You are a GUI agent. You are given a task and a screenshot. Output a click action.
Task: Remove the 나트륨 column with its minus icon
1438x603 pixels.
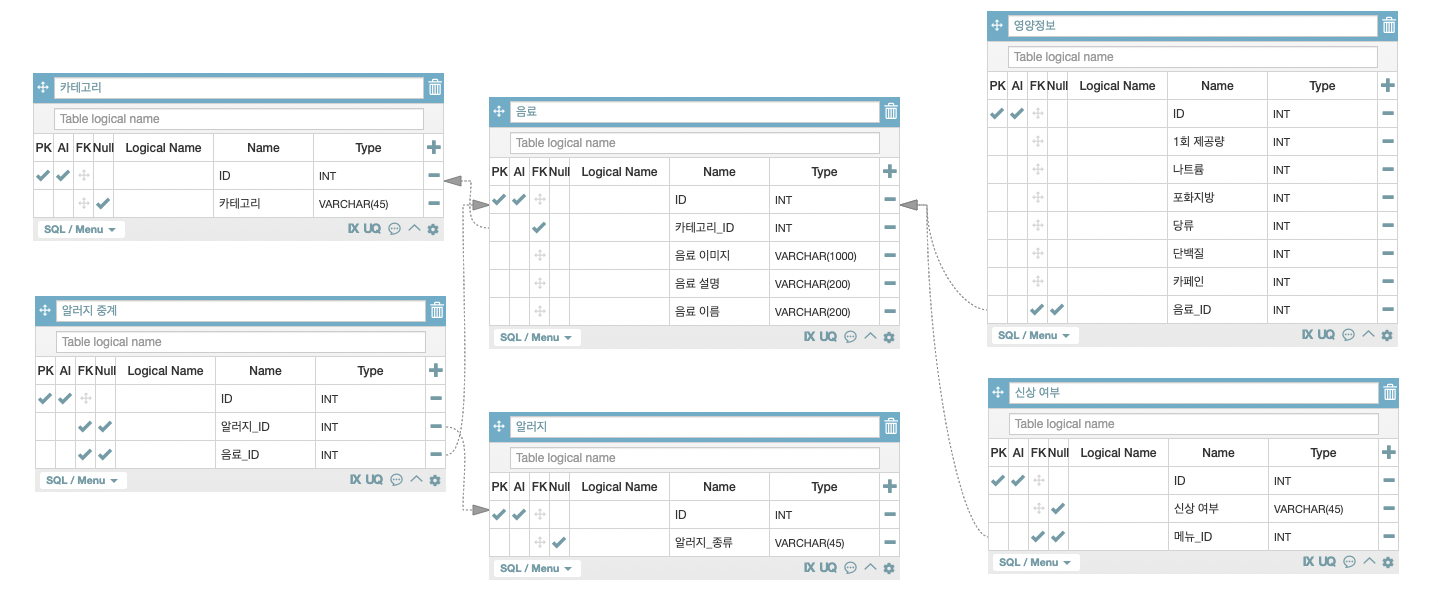pos(1387,170)
